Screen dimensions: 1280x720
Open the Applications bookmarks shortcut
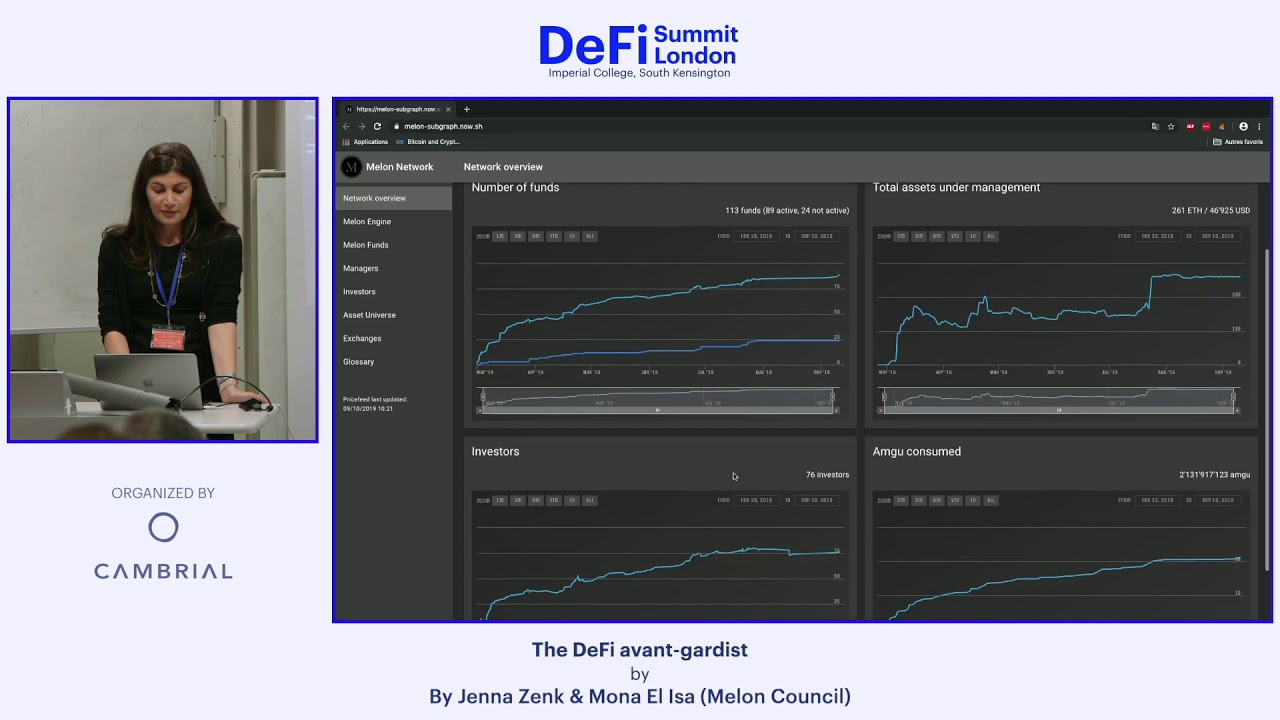click(365, 142)
